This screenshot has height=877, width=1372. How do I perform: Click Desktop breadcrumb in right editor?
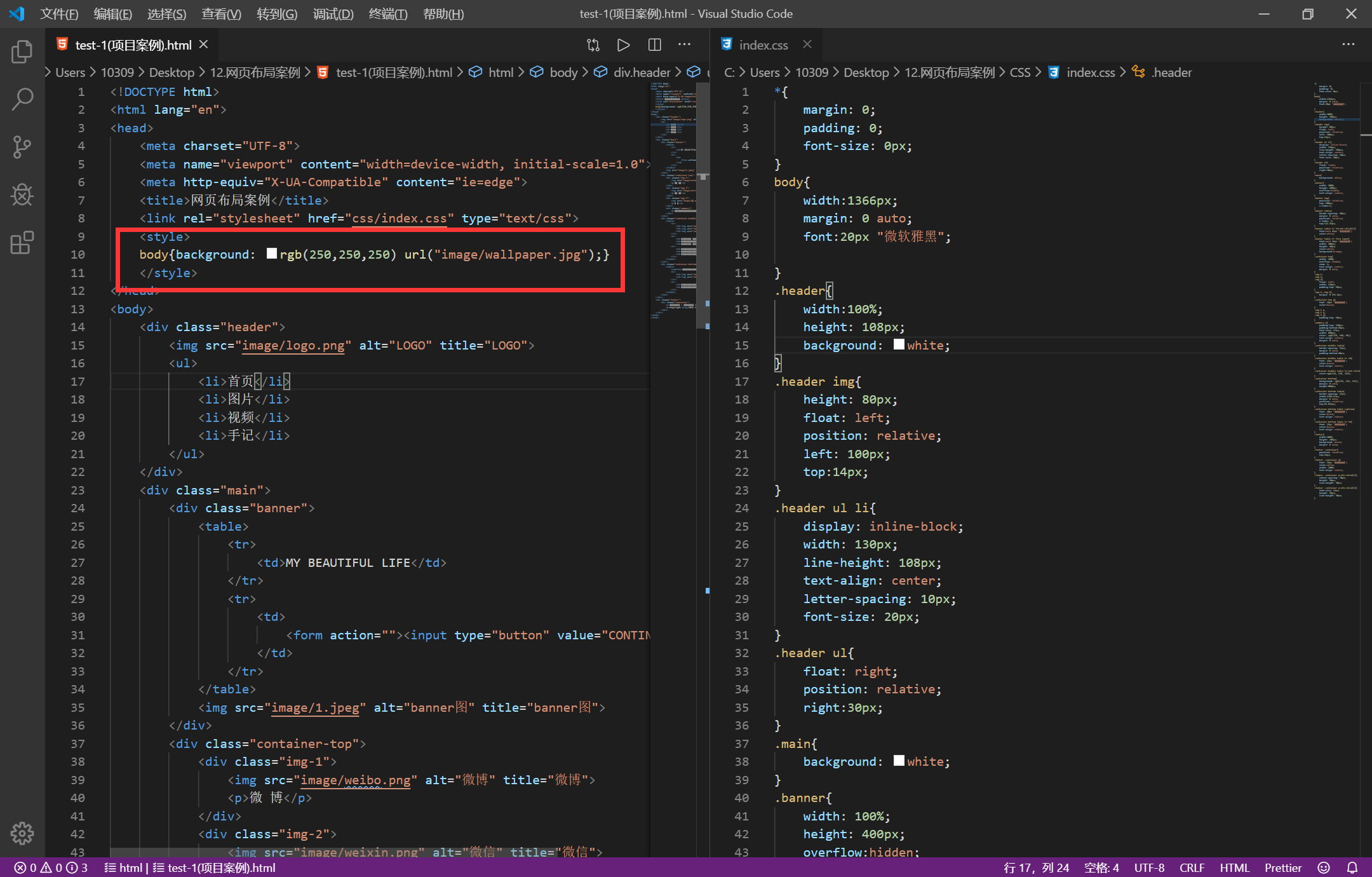[x=866, y=72]
